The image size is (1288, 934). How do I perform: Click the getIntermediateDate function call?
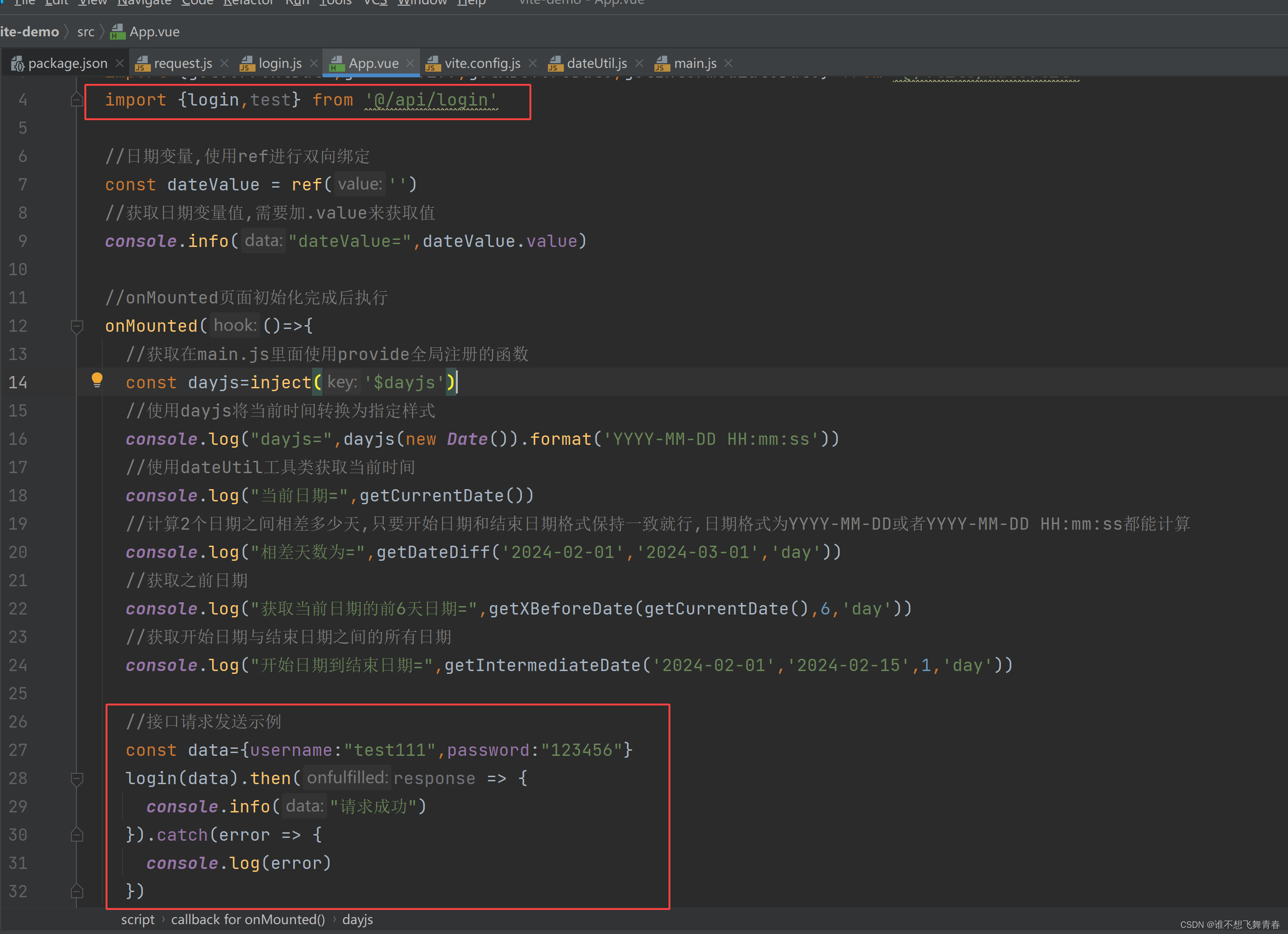click(x=542, y=665)
